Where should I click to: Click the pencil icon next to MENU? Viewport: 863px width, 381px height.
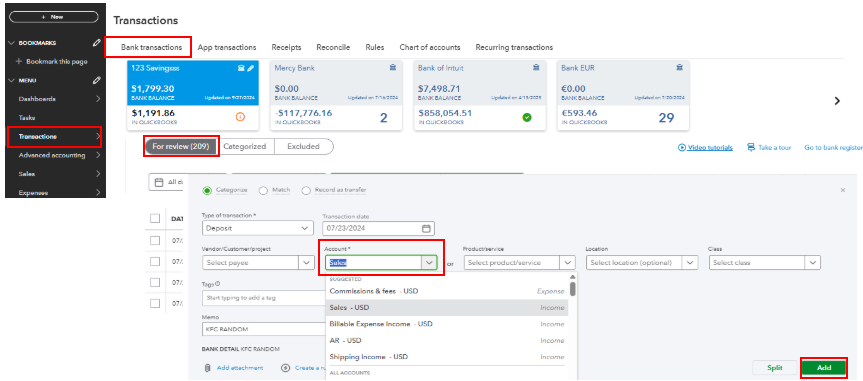click(97, 80)
